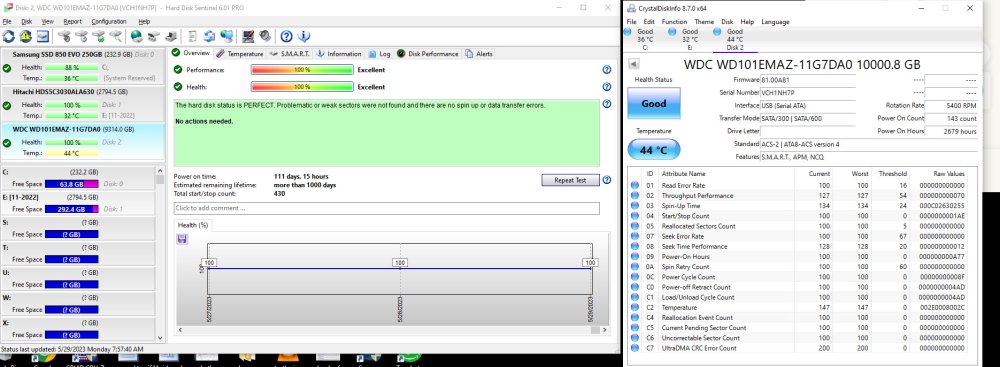Open Language menu in CrystalDiskInfo
The height and width of the screenshot is (367, 1000).
pos(775,22)
